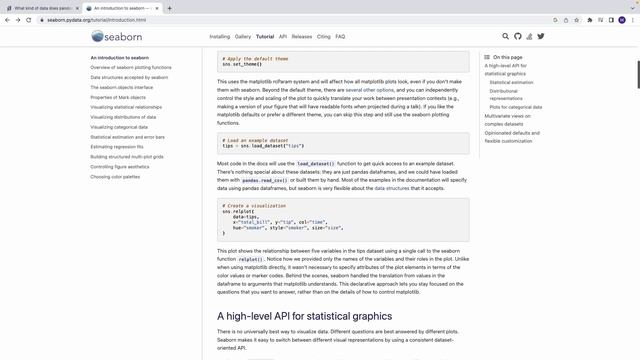
Task: Reload the page
Action: pyautogui.click(x=29, y=20)
